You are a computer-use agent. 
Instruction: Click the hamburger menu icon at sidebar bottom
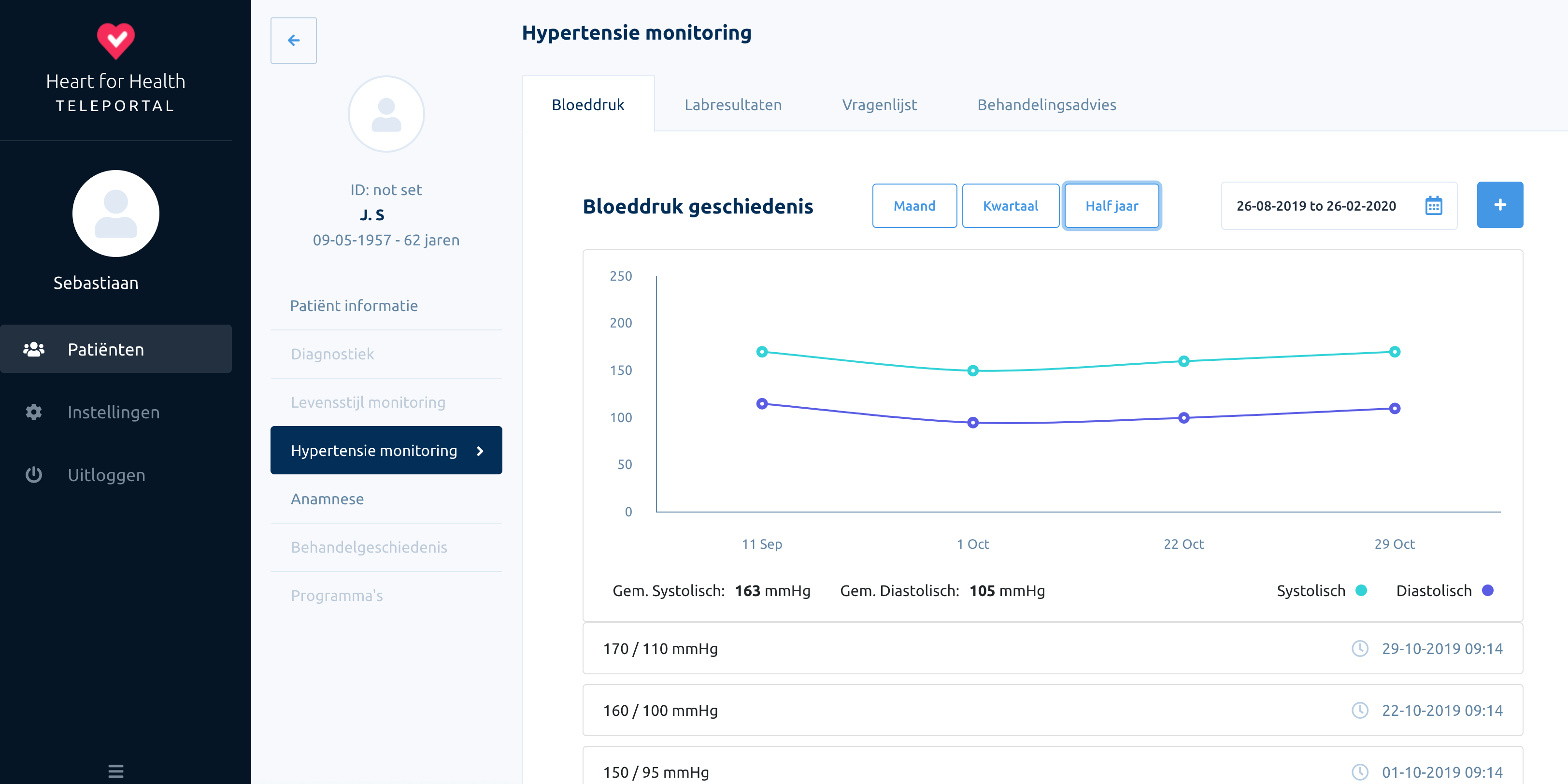coord(115,770)
